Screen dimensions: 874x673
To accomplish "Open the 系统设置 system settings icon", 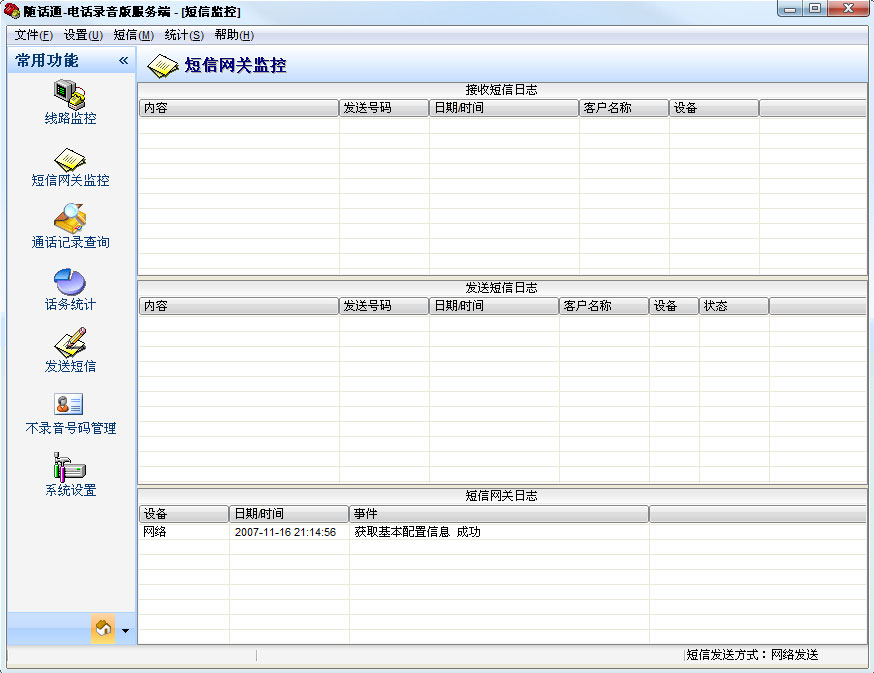I will 70,467.
